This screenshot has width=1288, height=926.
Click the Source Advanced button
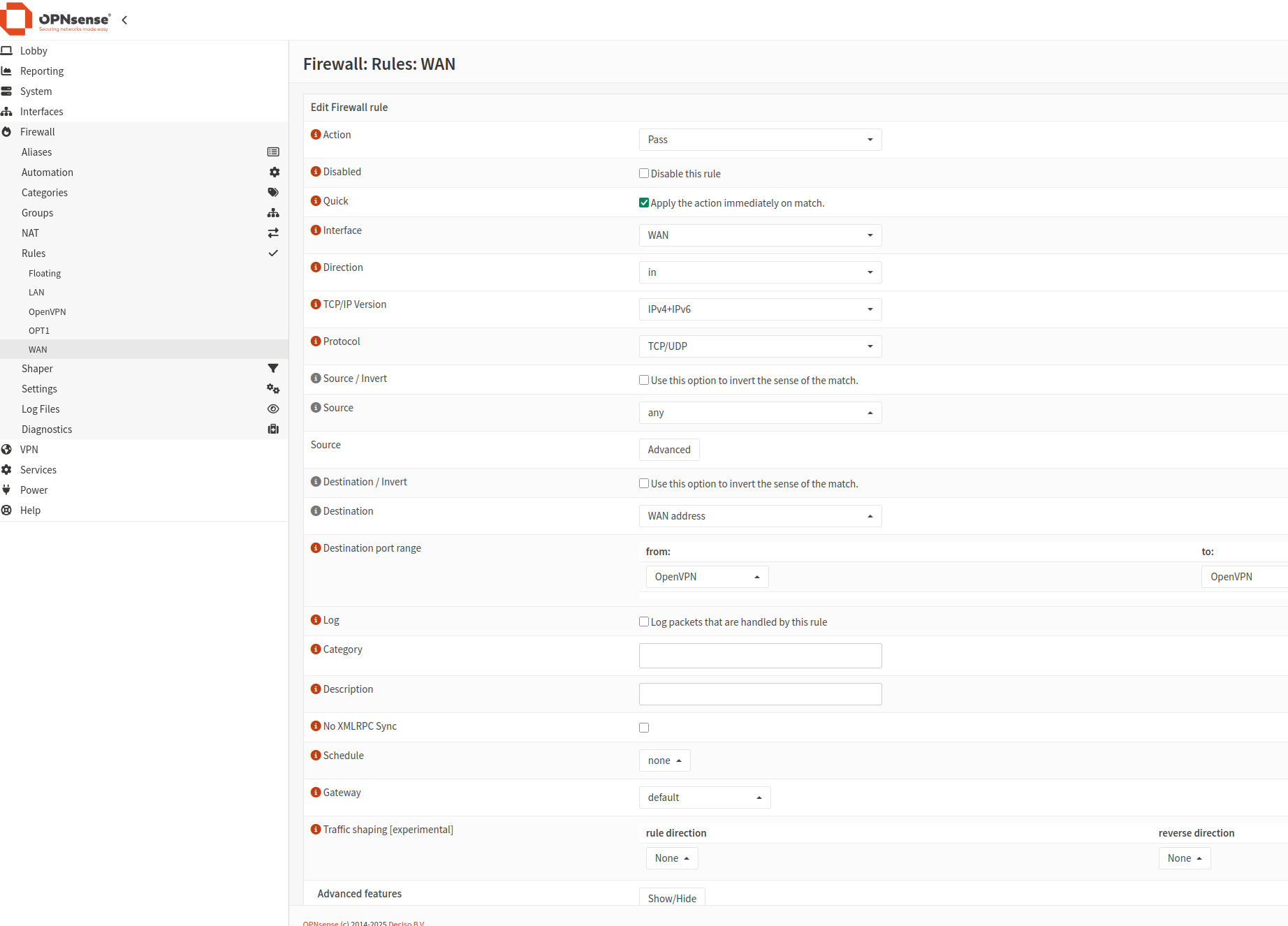pyautogui.click(x=668, y=450)
